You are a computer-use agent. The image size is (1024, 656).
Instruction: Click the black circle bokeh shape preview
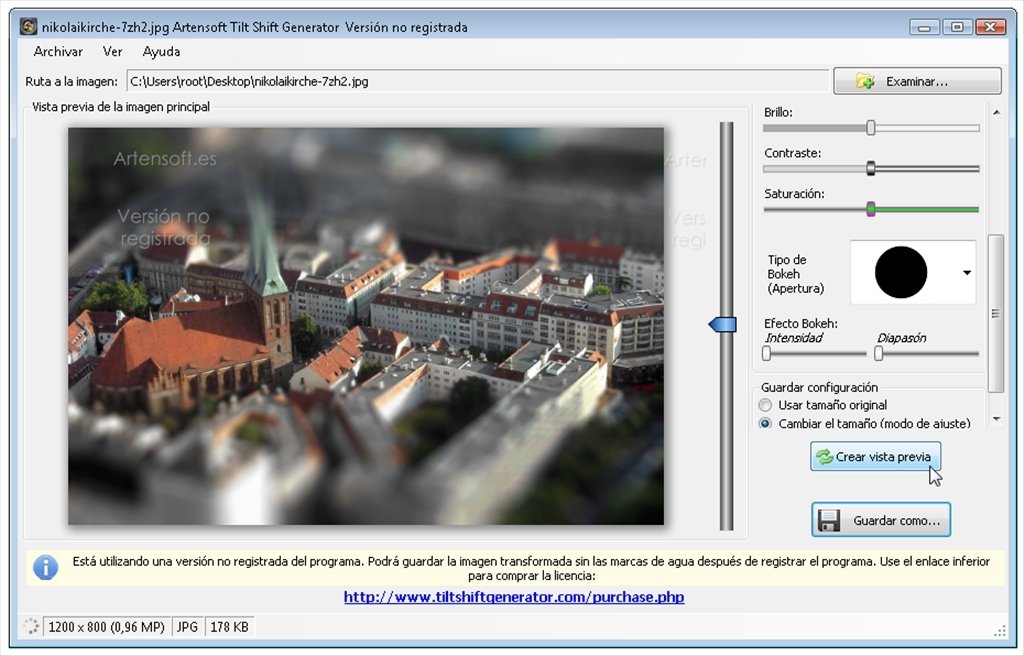pos(901,272)
